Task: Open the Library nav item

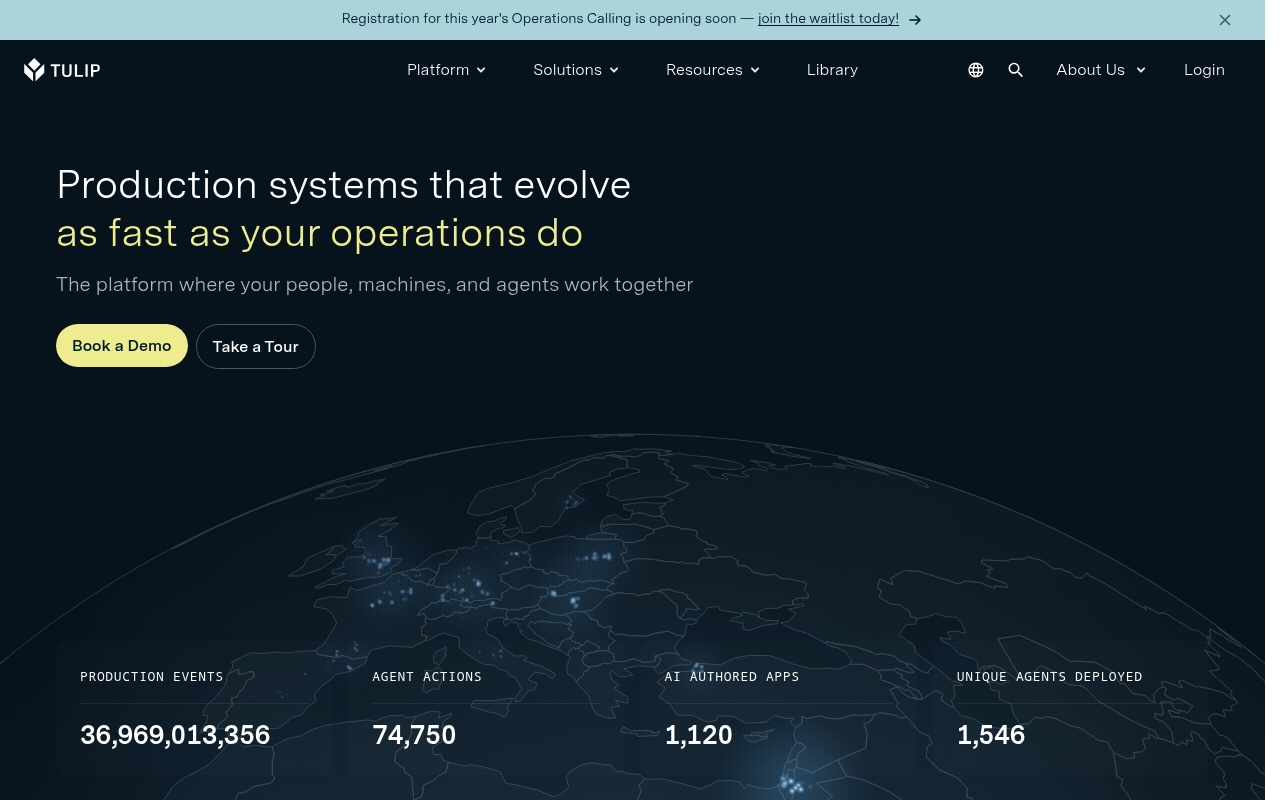Action: click(x=832, y=70)
